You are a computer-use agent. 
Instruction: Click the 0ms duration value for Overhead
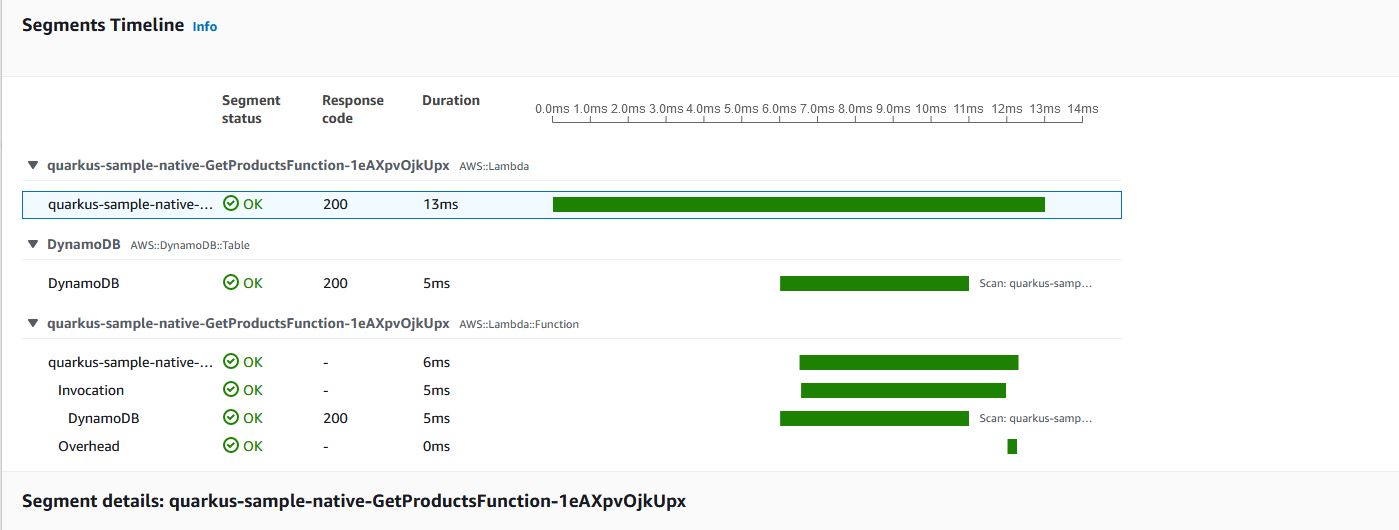point(436,446)
